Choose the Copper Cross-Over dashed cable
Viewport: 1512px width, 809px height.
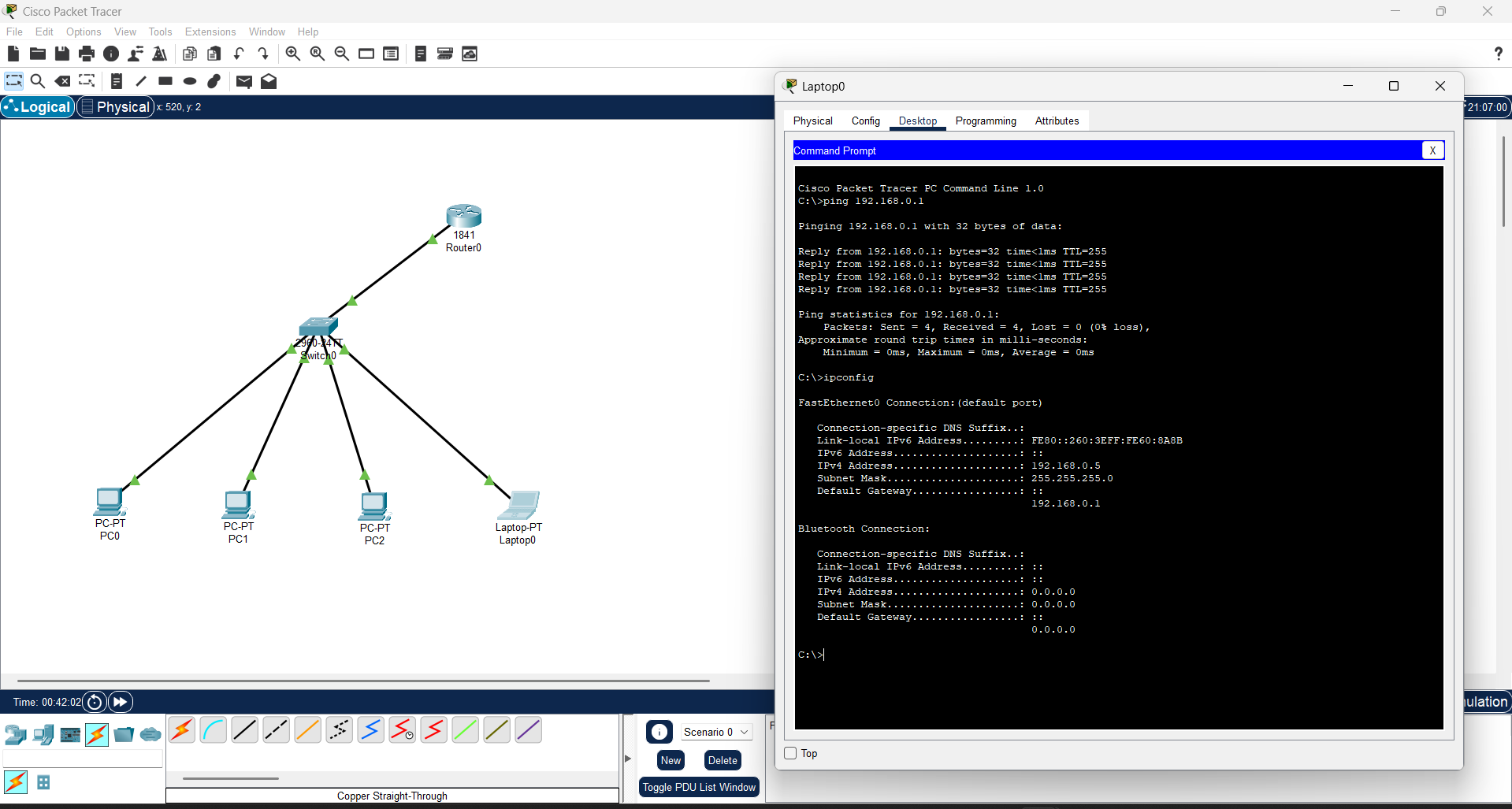pyautogui.click(x=277, y=730)
